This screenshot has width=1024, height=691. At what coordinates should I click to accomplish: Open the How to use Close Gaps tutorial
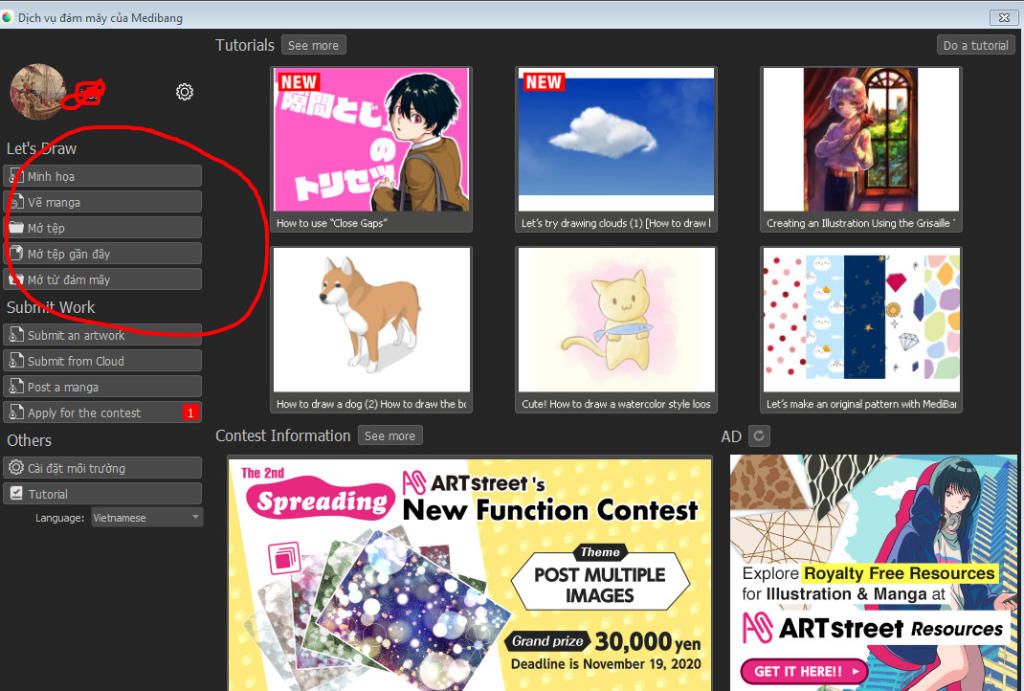pos(371,149)
